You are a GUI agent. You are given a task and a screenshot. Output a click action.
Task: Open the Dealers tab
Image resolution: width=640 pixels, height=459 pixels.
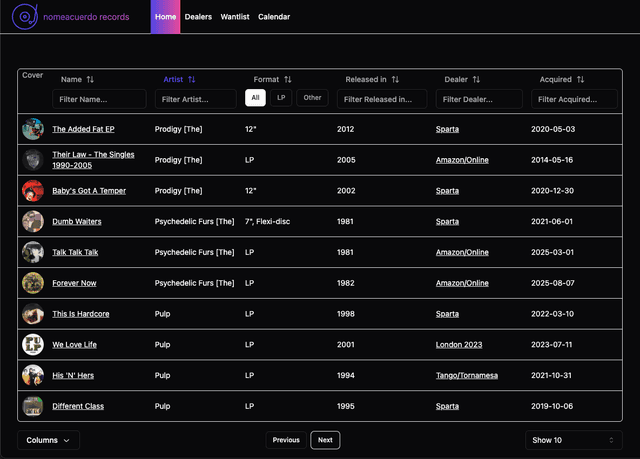pyautogui.click(x=198, y=17)
